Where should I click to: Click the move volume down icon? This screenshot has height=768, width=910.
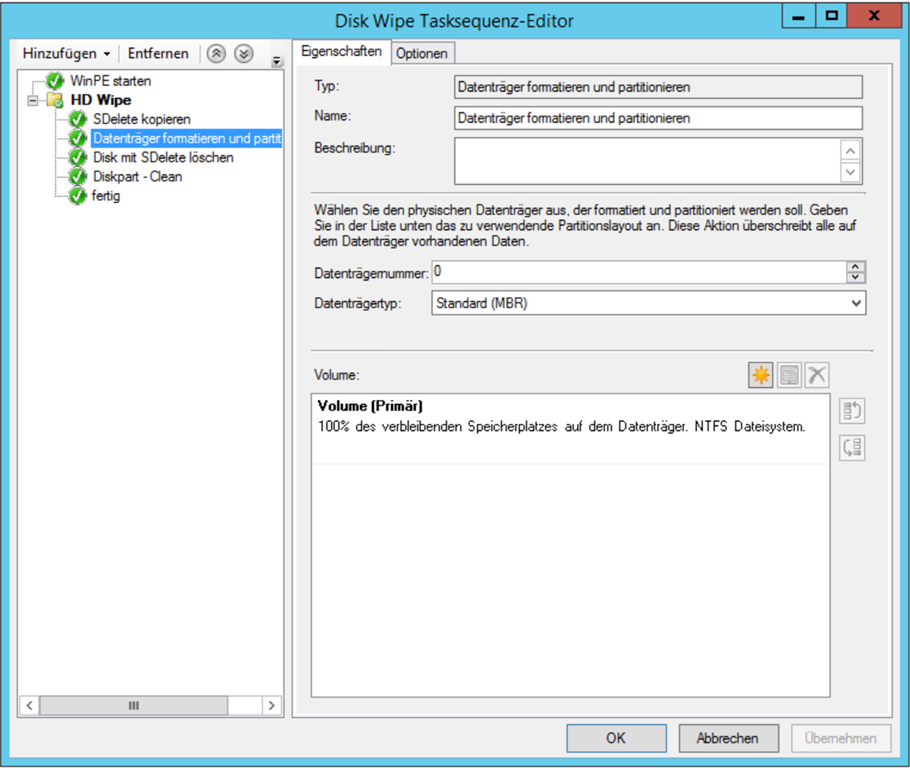tap(852, 447)
